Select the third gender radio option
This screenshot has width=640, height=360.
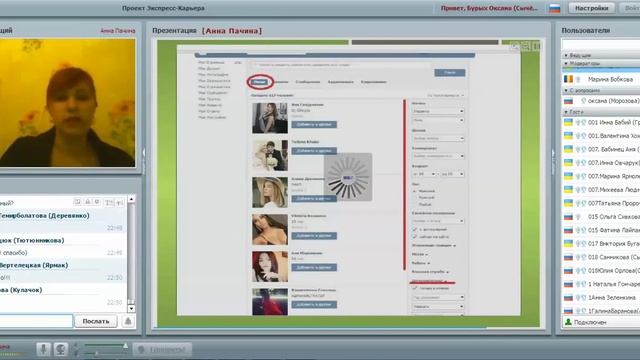point(415,204)
